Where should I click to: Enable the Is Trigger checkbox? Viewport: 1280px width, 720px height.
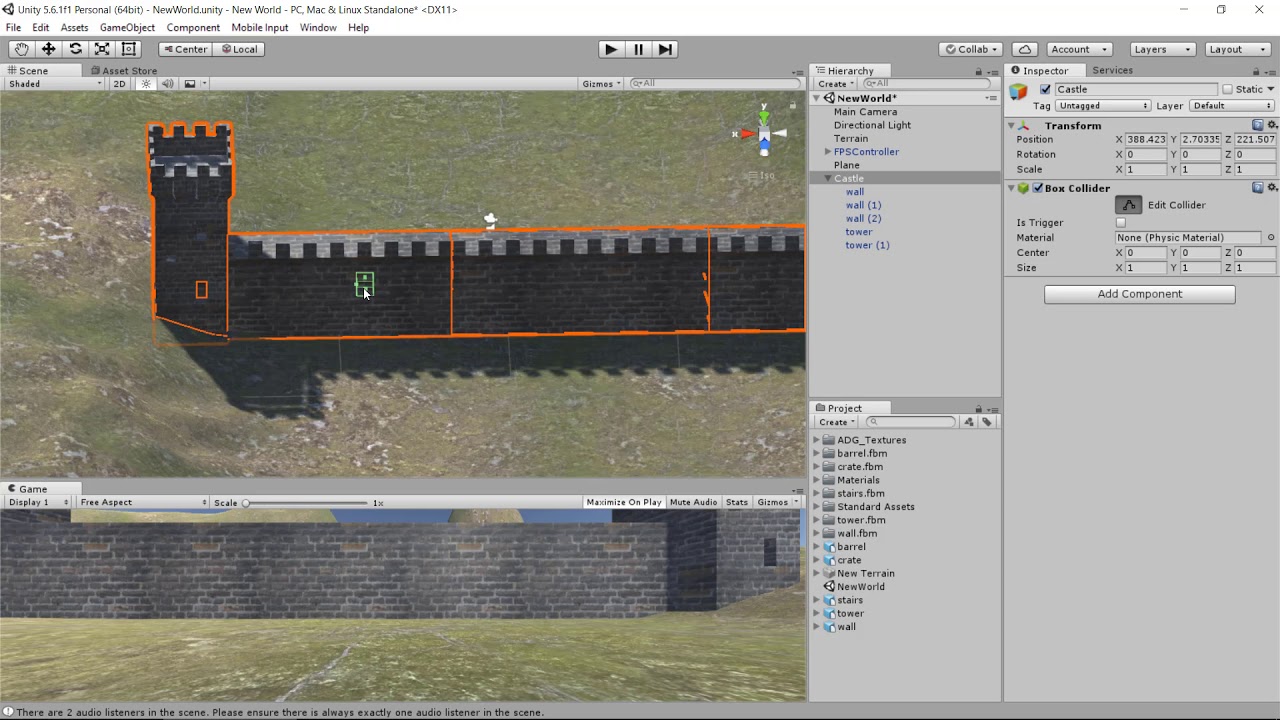pos(1120,223)
